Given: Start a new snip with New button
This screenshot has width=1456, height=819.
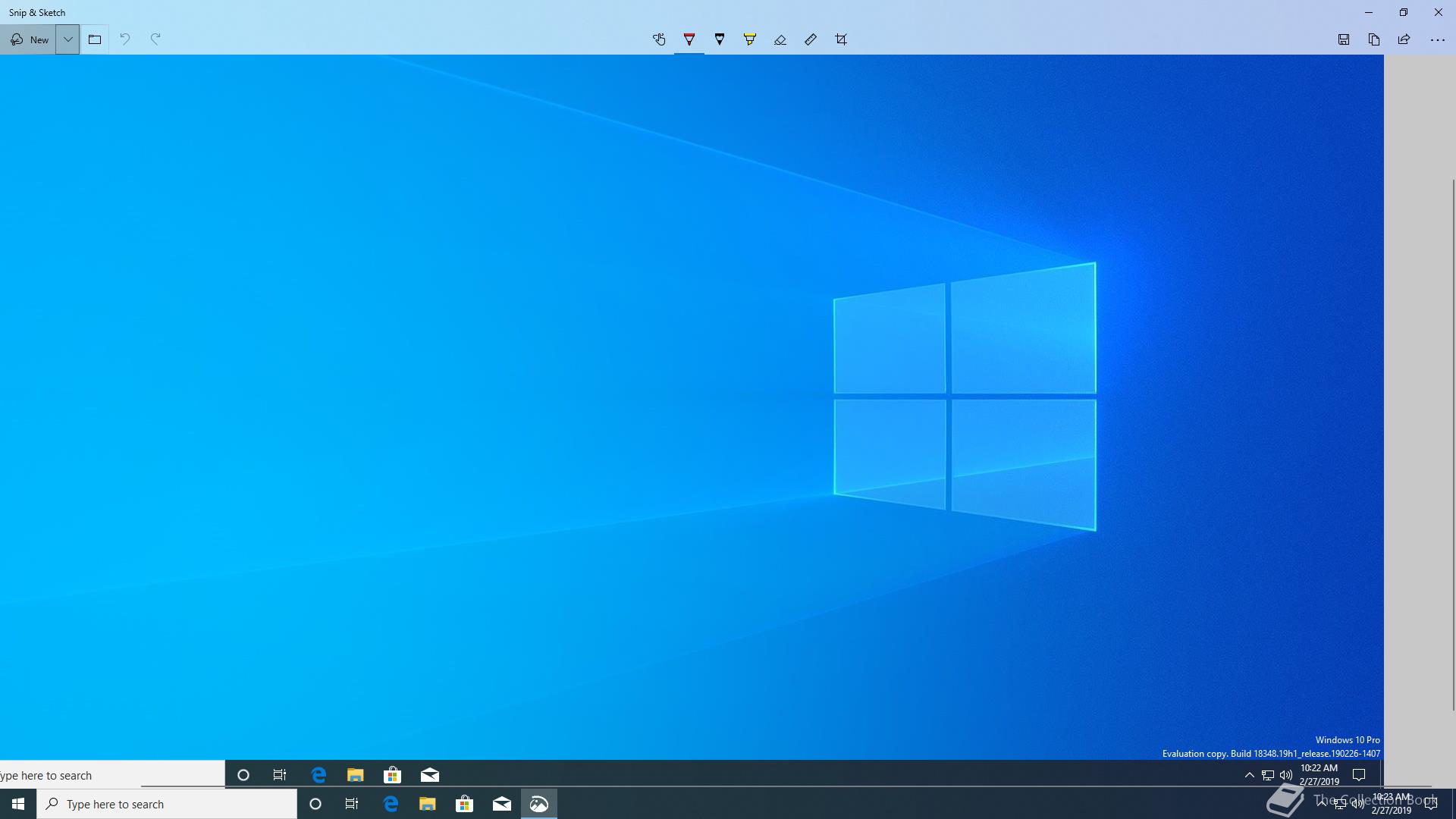Looking at the screenshot, I should coord(28,39).
